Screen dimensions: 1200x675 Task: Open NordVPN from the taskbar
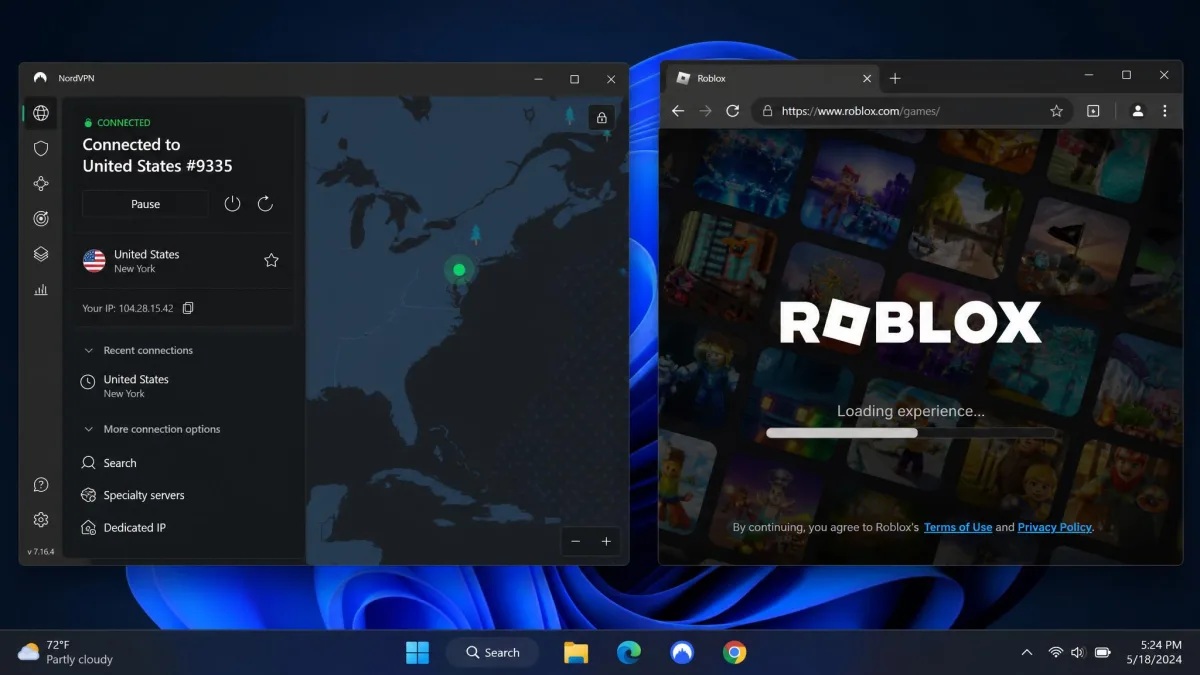coord(682,653)
